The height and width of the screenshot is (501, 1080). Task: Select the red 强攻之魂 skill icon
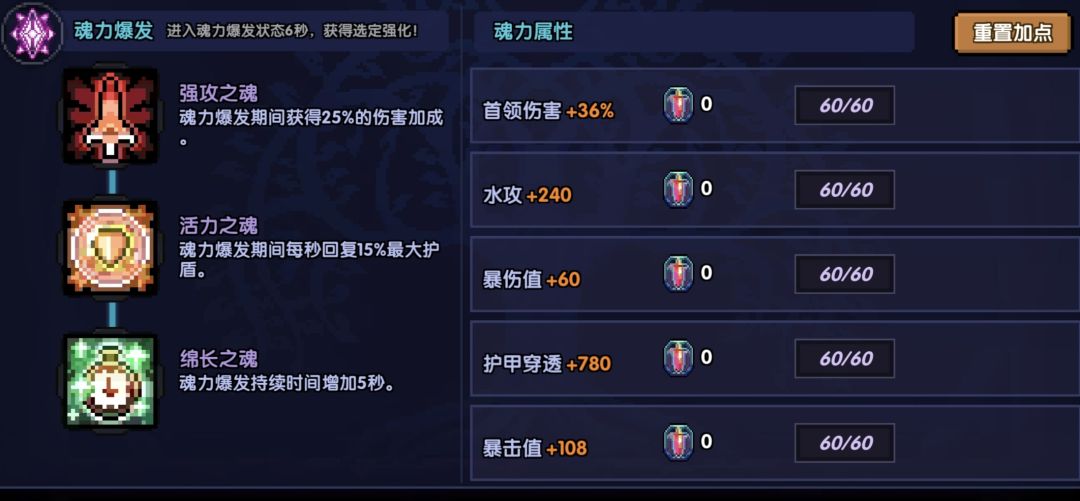tap(111, 119)
